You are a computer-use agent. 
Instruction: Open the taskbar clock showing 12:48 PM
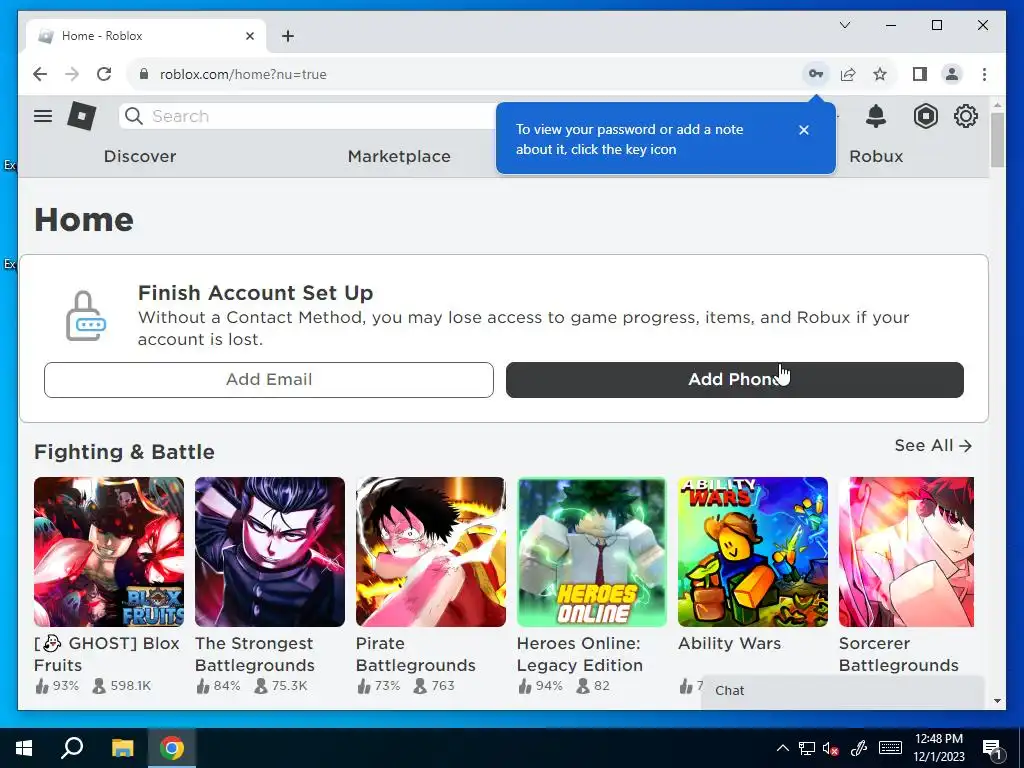tap(938, 748)
